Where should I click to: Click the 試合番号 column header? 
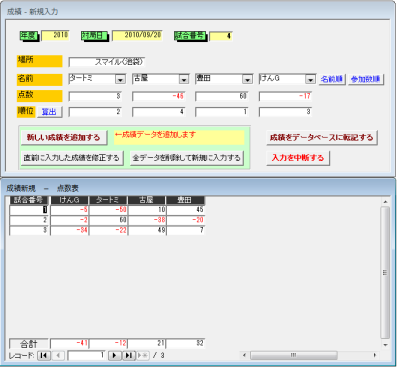[29, 200]
